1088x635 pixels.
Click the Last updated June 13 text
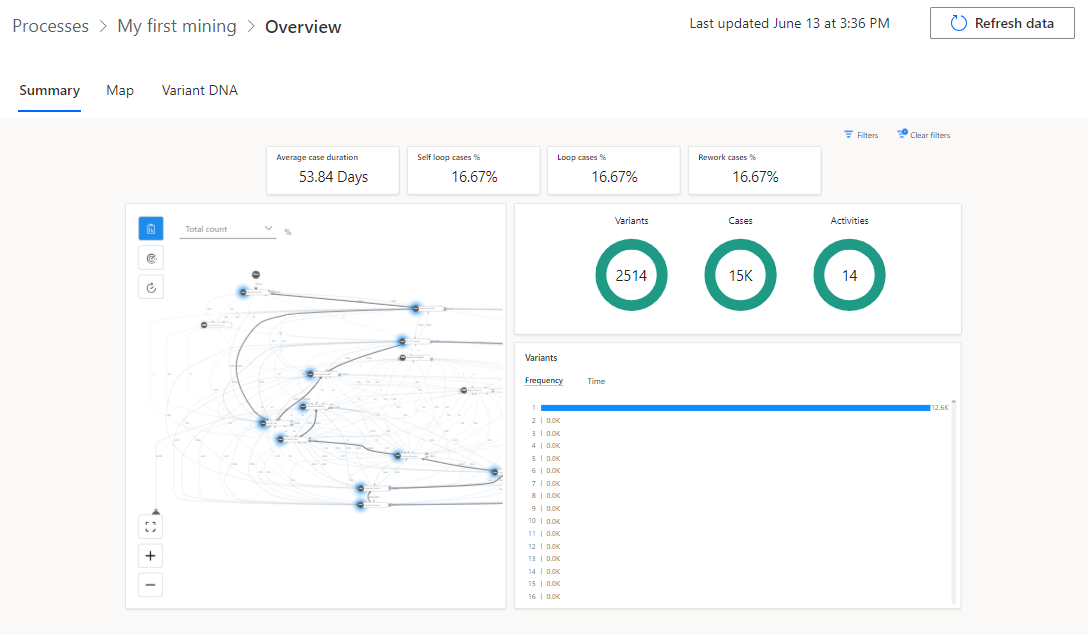pyautogui.click(x=790, y=24)
